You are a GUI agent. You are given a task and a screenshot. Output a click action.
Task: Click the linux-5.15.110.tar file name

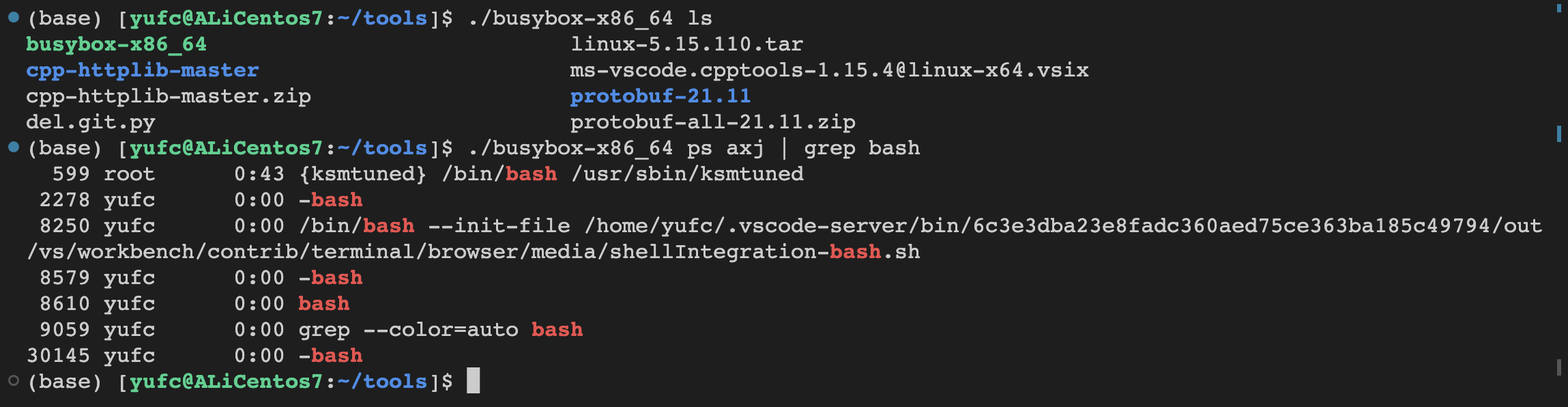tap(686, 44)
